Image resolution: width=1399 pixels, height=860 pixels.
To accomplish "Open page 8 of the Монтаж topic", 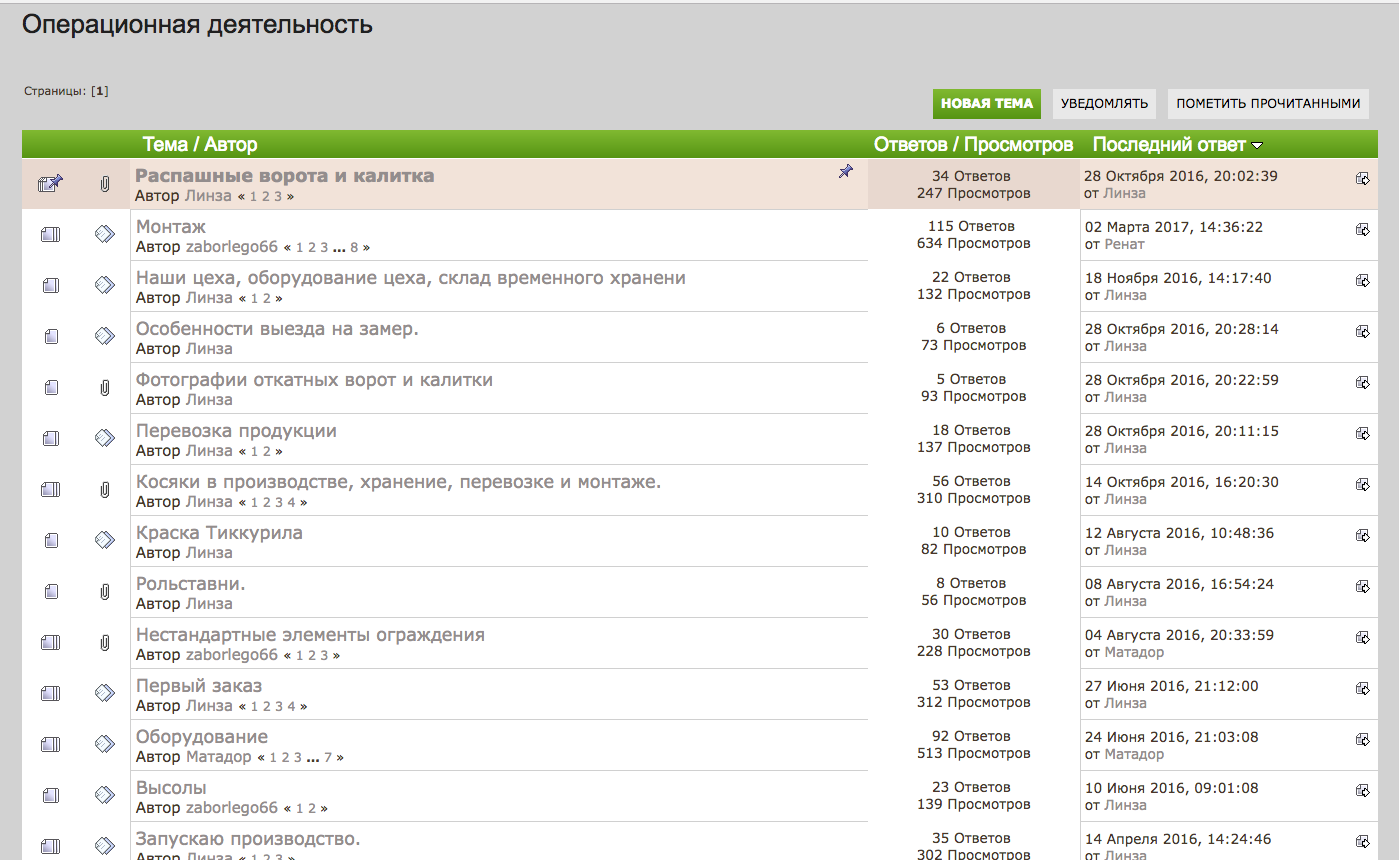I will point(355,247).
